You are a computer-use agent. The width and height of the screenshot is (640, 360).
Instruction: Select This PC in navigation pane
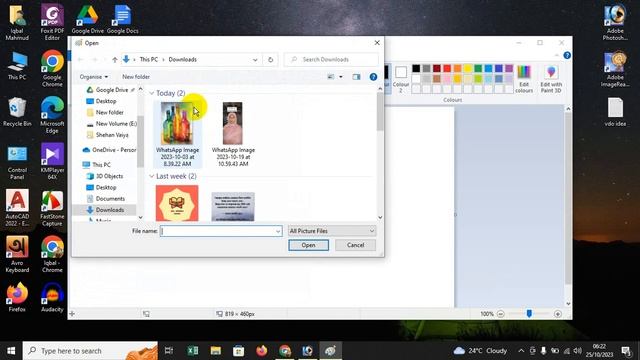96,164
